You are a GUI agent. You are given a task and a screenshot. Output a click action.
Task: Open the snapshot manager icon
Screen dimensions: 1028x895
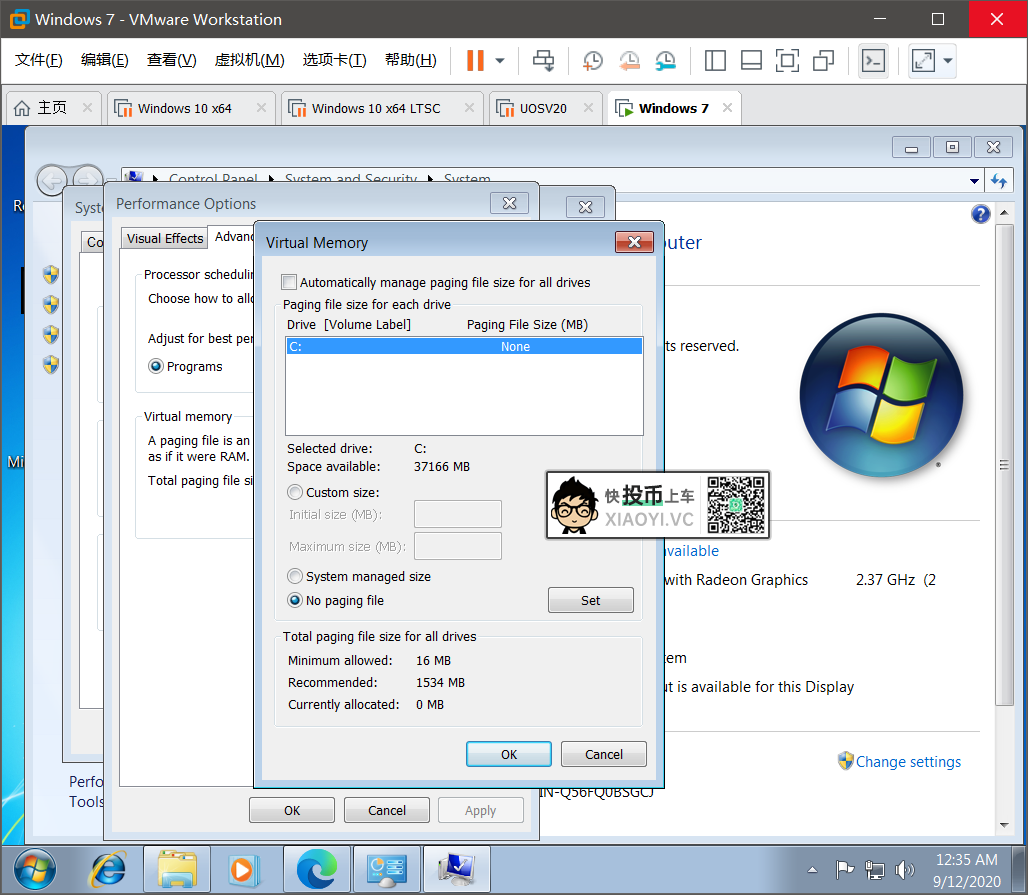click(x=665, y=60)
